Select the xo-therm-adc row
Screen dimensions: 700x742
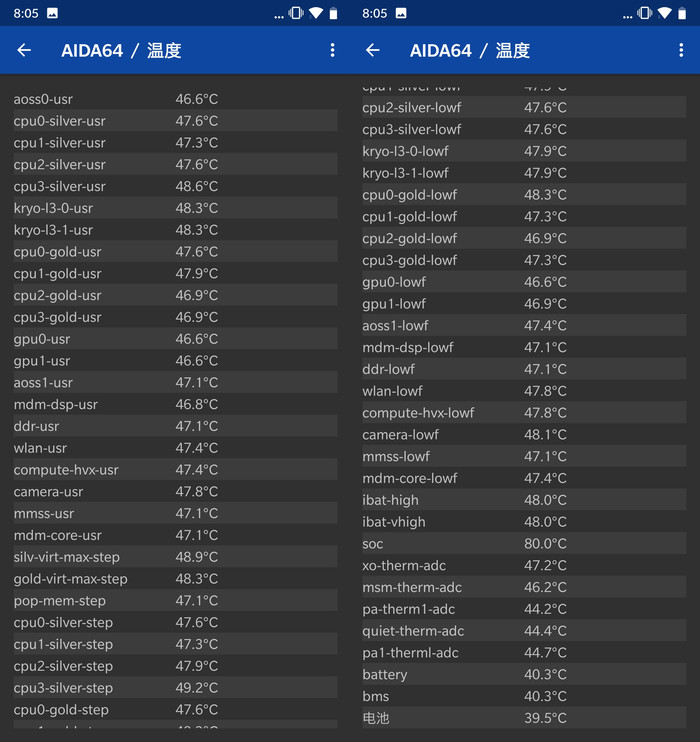tap(524, 565)
